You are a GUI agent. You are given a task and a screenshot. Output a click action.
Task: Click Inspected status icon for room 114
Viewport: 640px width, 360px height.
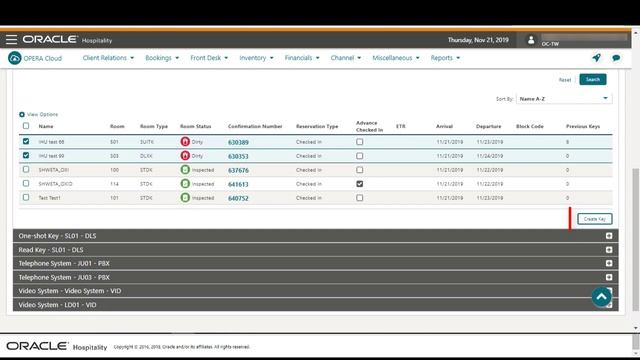[185, 184]
